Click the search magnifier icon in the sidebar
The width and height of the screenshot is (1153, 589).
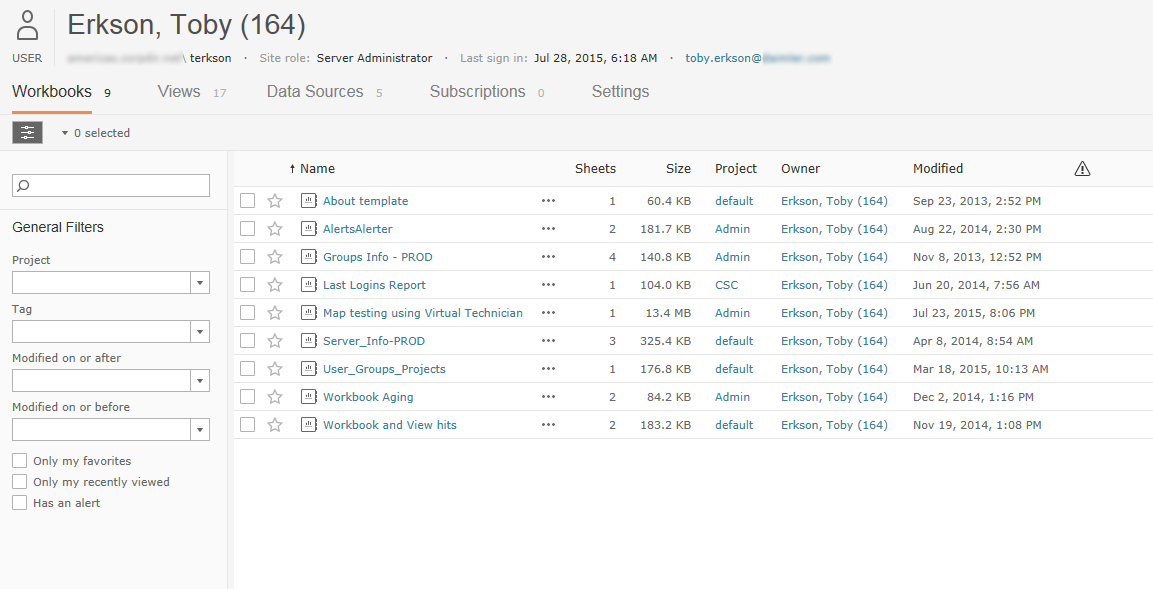[21, 185]
